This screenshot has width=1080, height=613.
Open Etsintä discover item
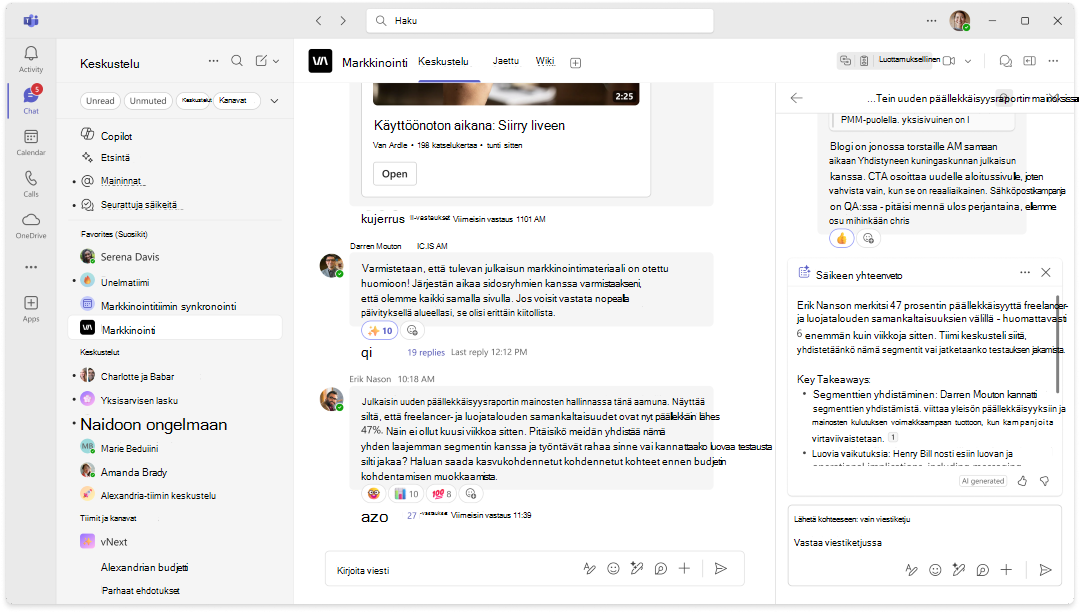[176, 158]
